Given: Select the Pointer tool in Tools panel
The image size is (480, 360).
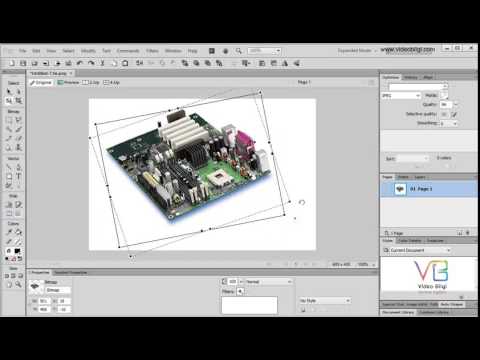Looking at the screenshot, I should [9, 91].
